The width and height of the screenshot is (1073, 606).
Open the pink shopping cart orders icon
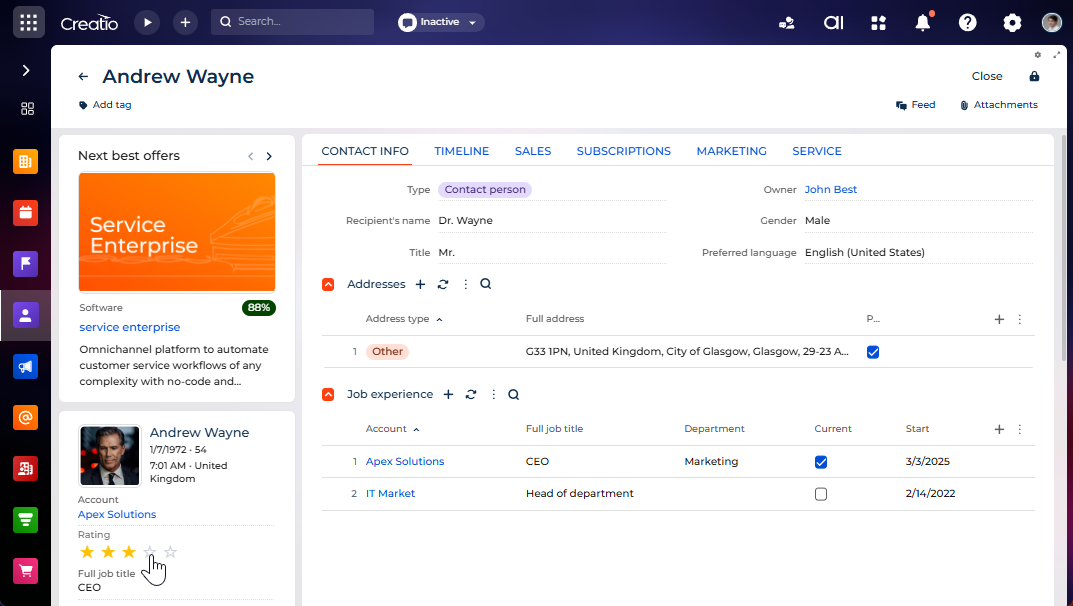click(x=25, y=571)
